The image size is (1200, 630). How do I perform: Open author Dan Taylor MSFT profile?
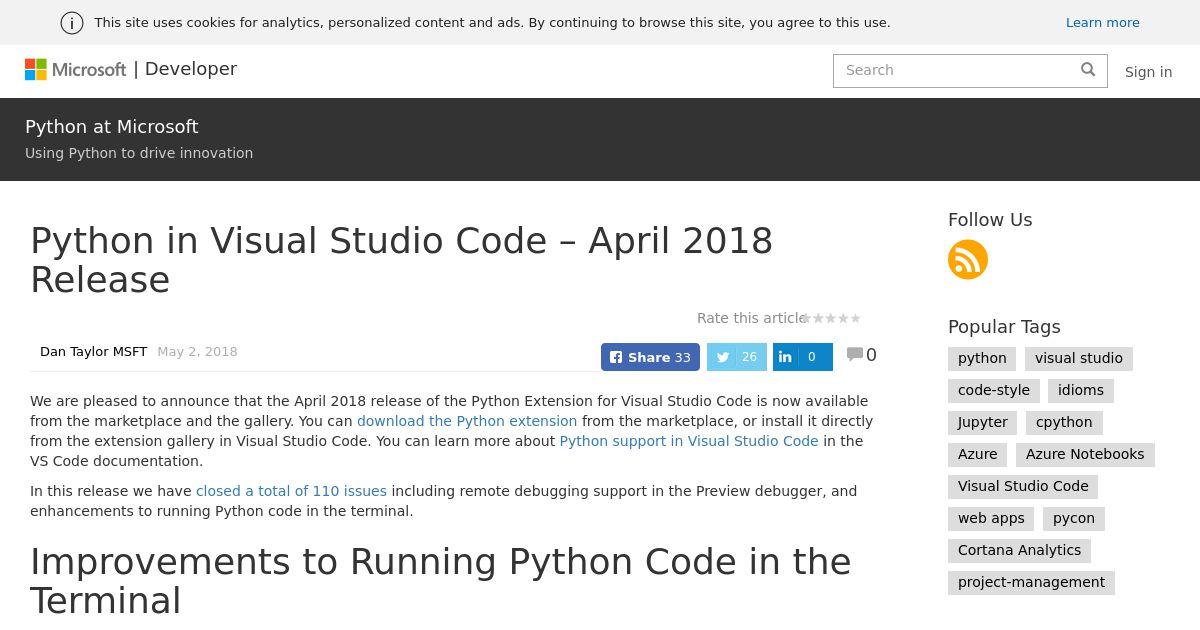(x=93, y=352)
